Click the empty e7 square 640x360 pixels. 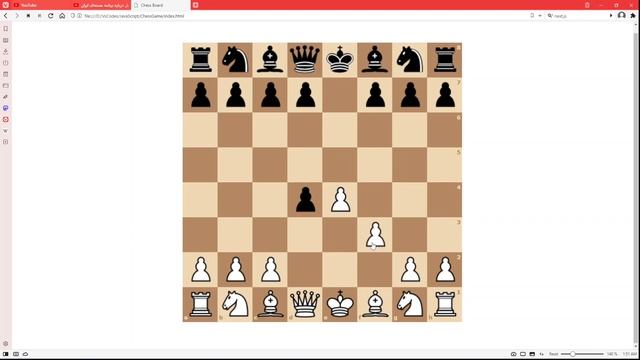(340, 95)
